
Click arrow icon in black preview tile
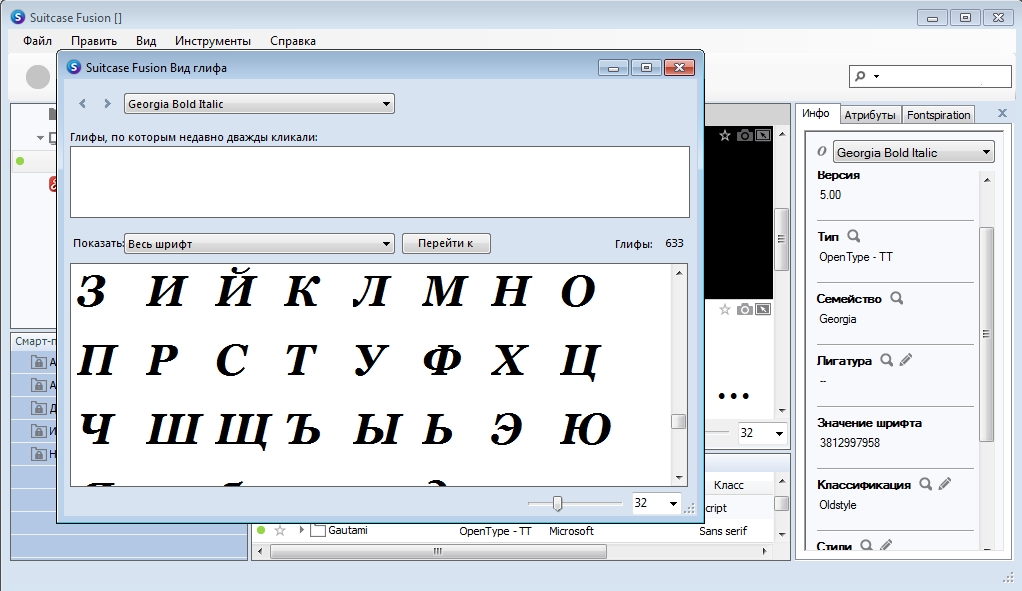[763, 136]
